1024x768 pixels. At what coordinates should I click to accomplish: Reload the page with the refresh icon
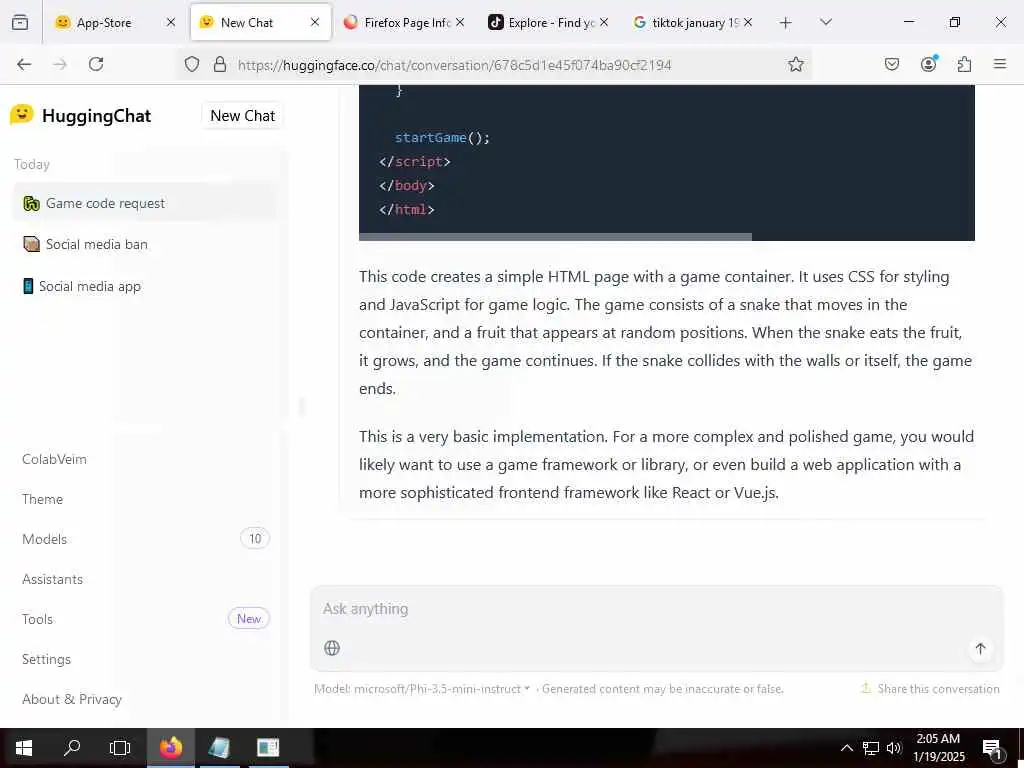click(96, 64)
